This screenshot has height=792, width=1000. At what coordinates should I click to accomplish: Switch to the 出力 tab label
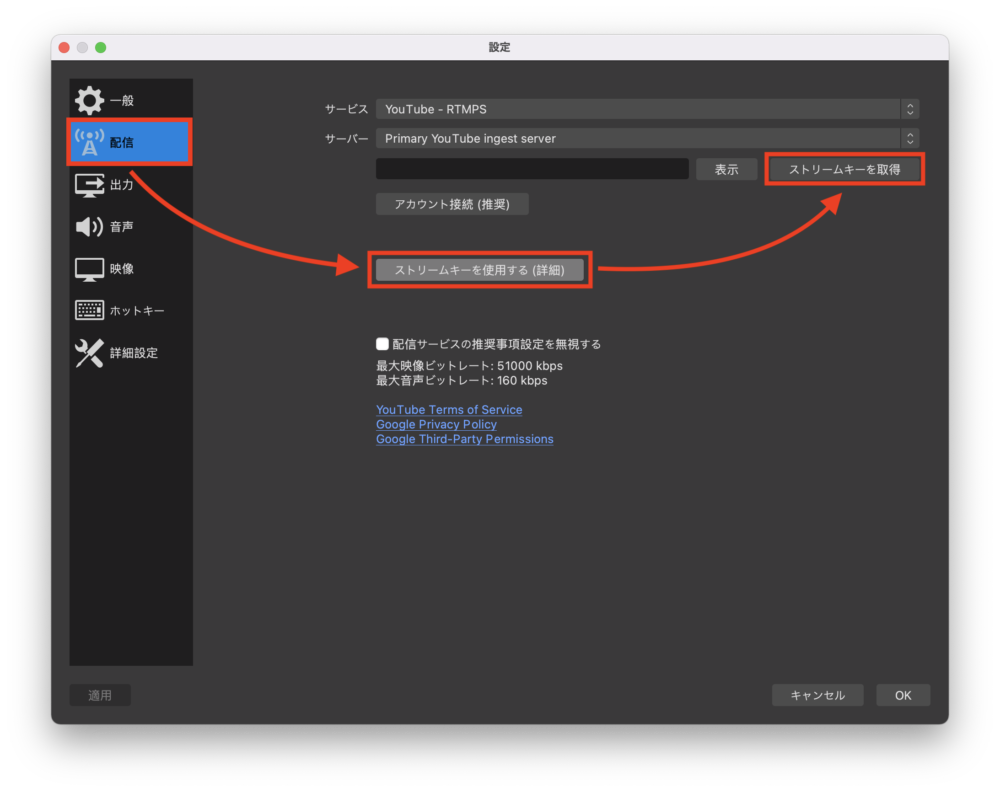[x=122, y=185]
